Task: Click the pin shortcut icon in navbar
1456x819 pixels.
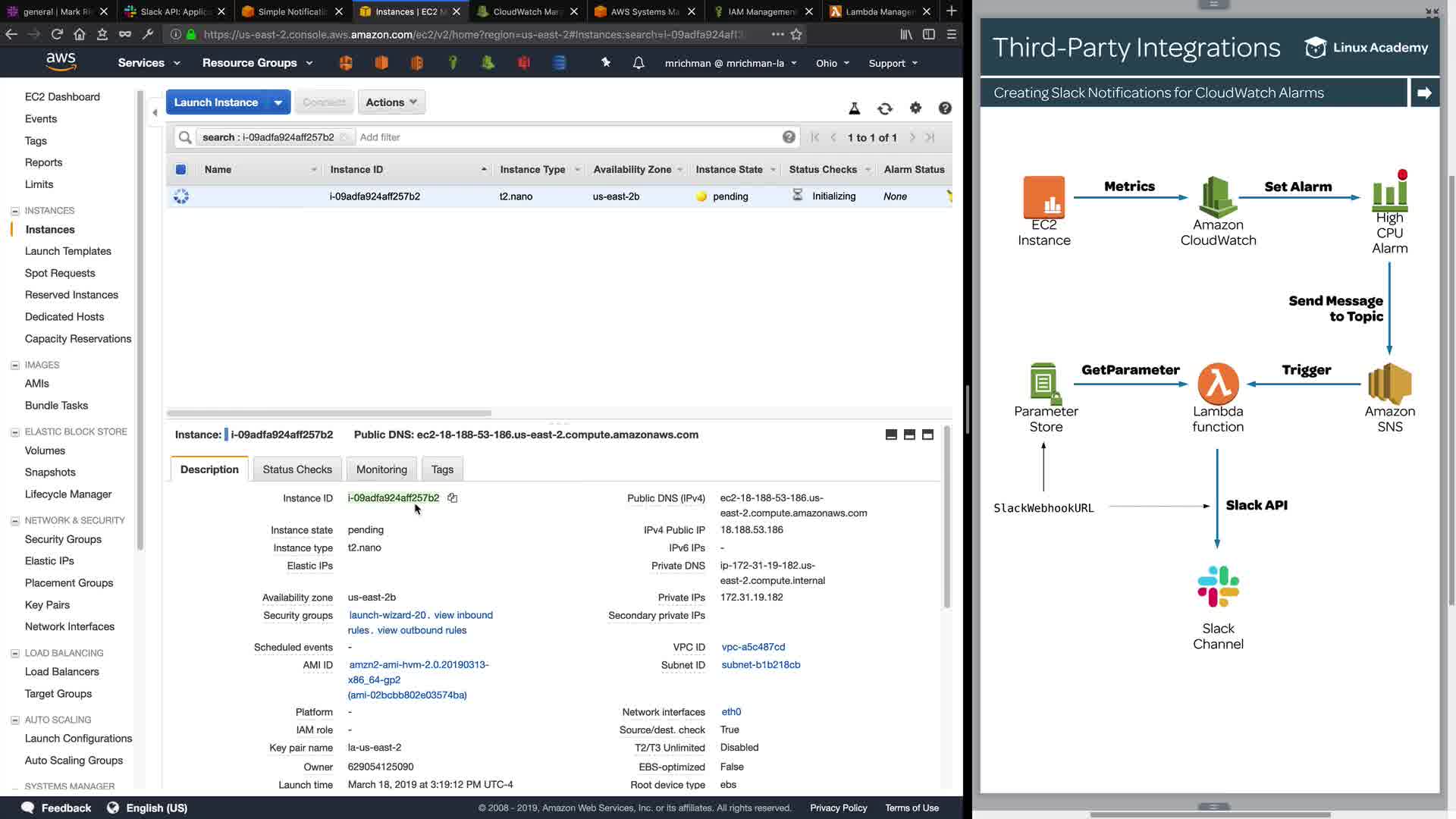Action: [x=605, y=63]
